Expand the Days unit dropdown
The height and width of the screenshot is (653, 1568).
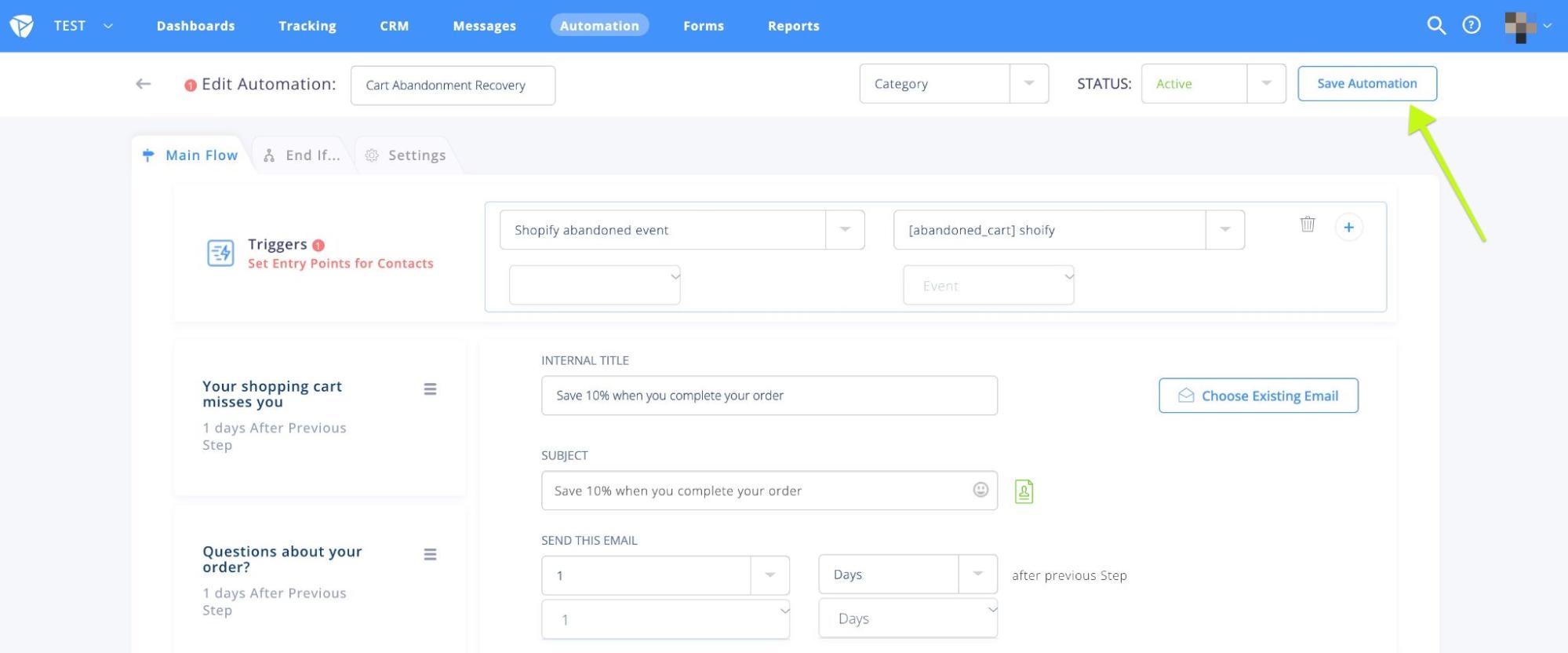[977, 575]
